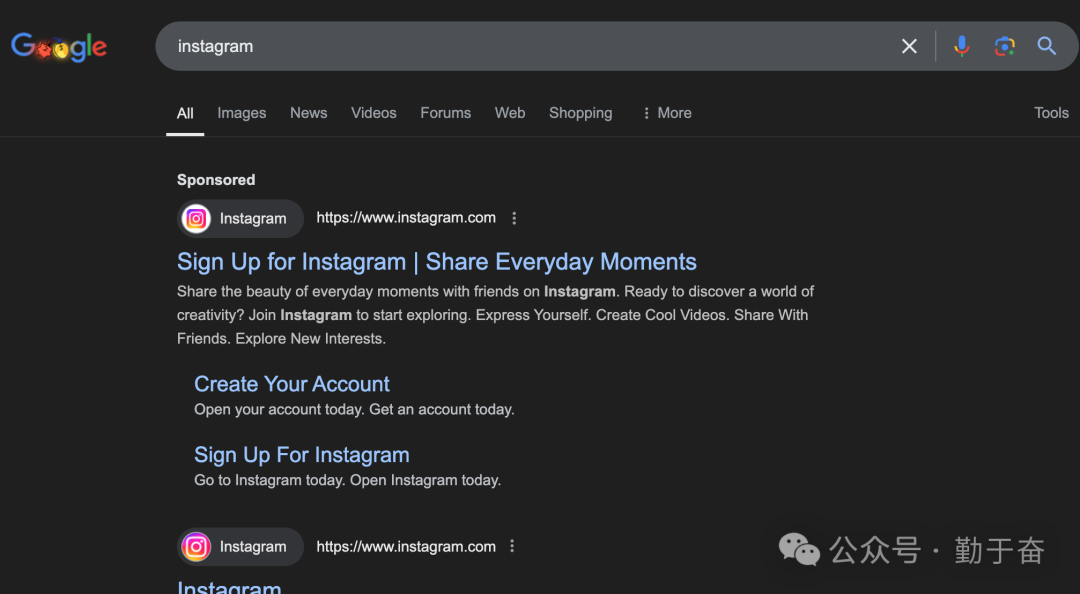Open three-dot options for first sponsored result

coord(514,218)
